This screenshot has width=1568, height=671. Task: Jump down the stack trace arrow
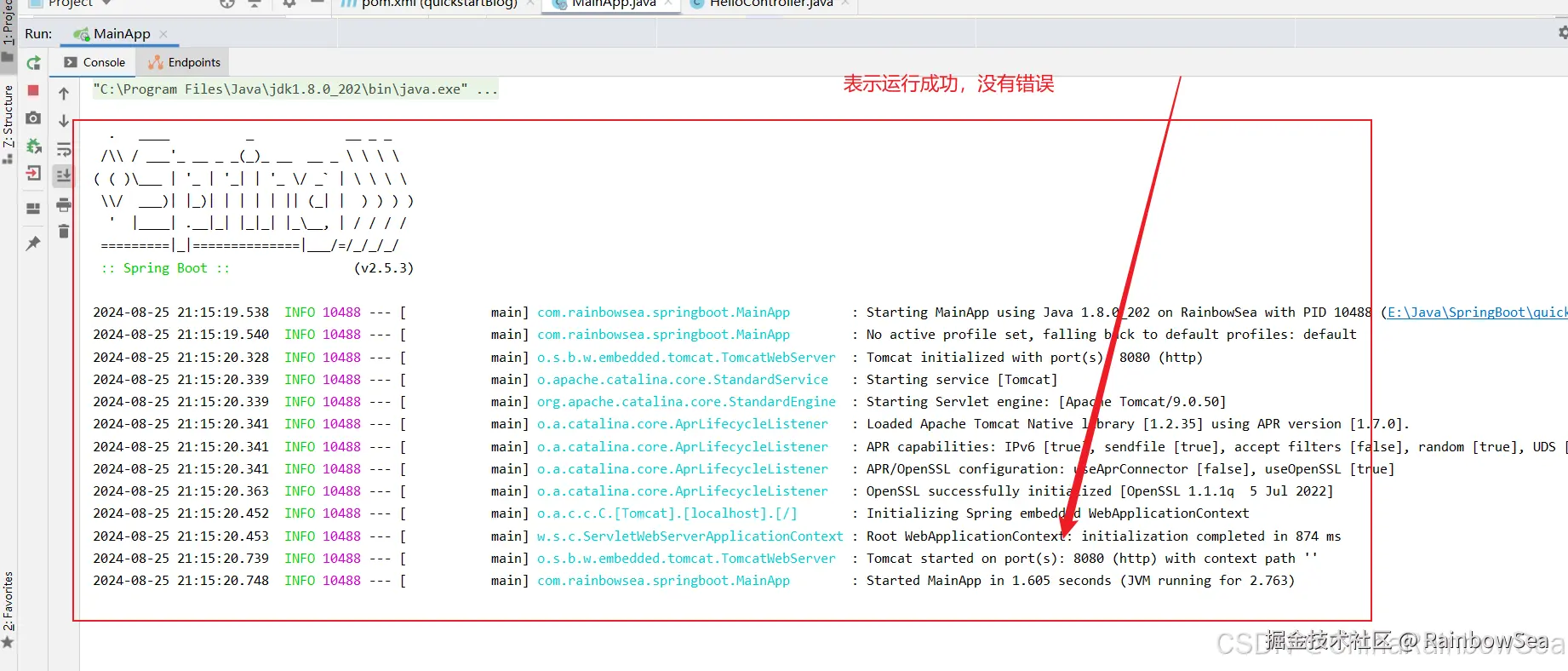(x=64, y=121)
